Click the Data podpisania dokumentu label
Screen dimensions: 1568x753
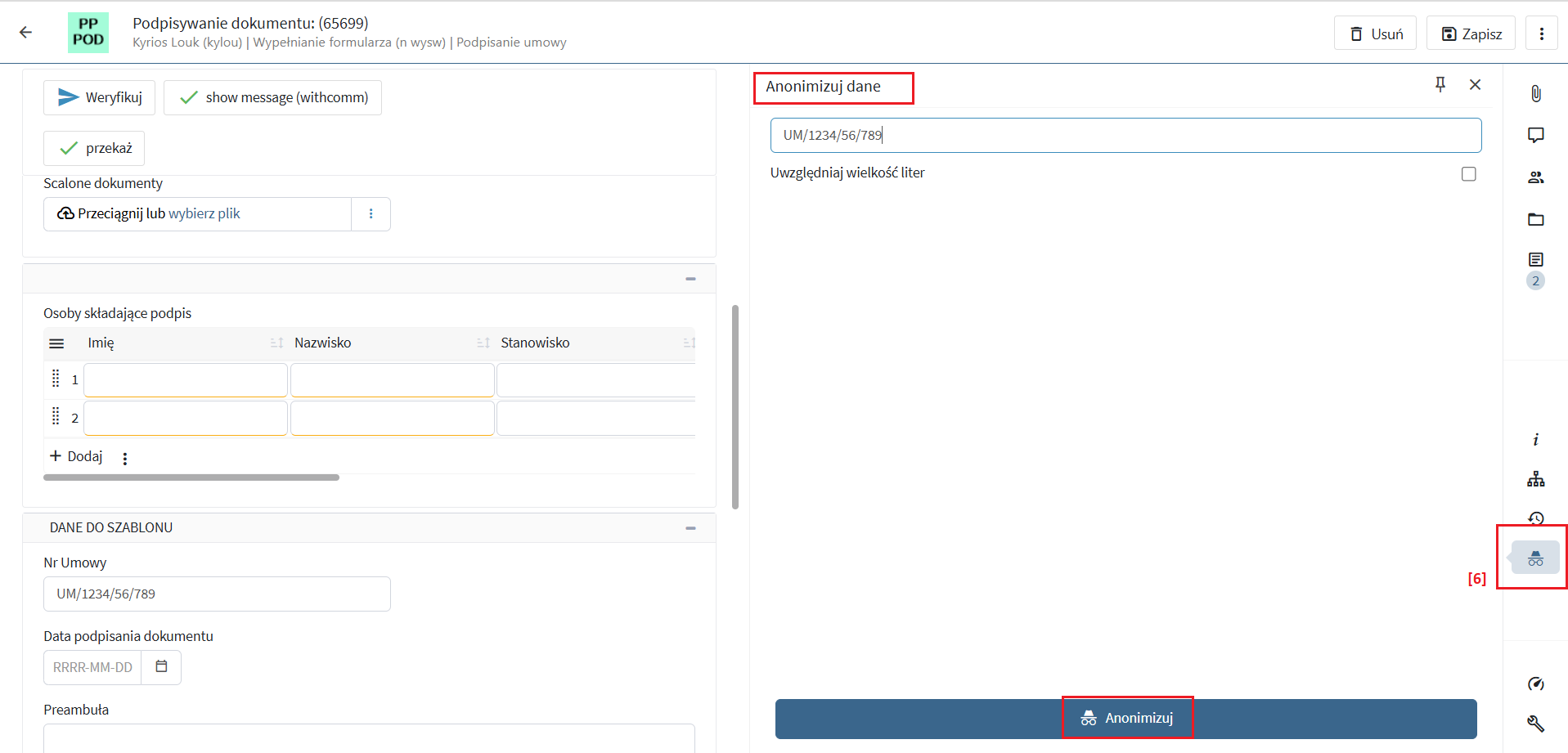point(128,636)
